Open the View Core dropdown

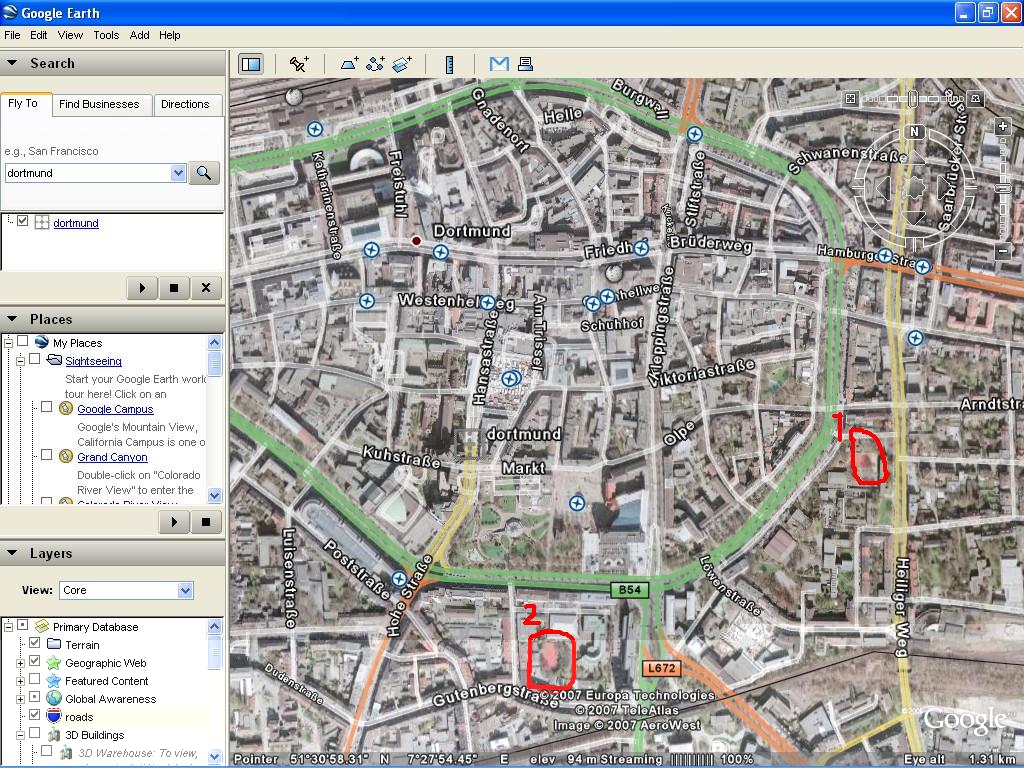pos(185,590)
